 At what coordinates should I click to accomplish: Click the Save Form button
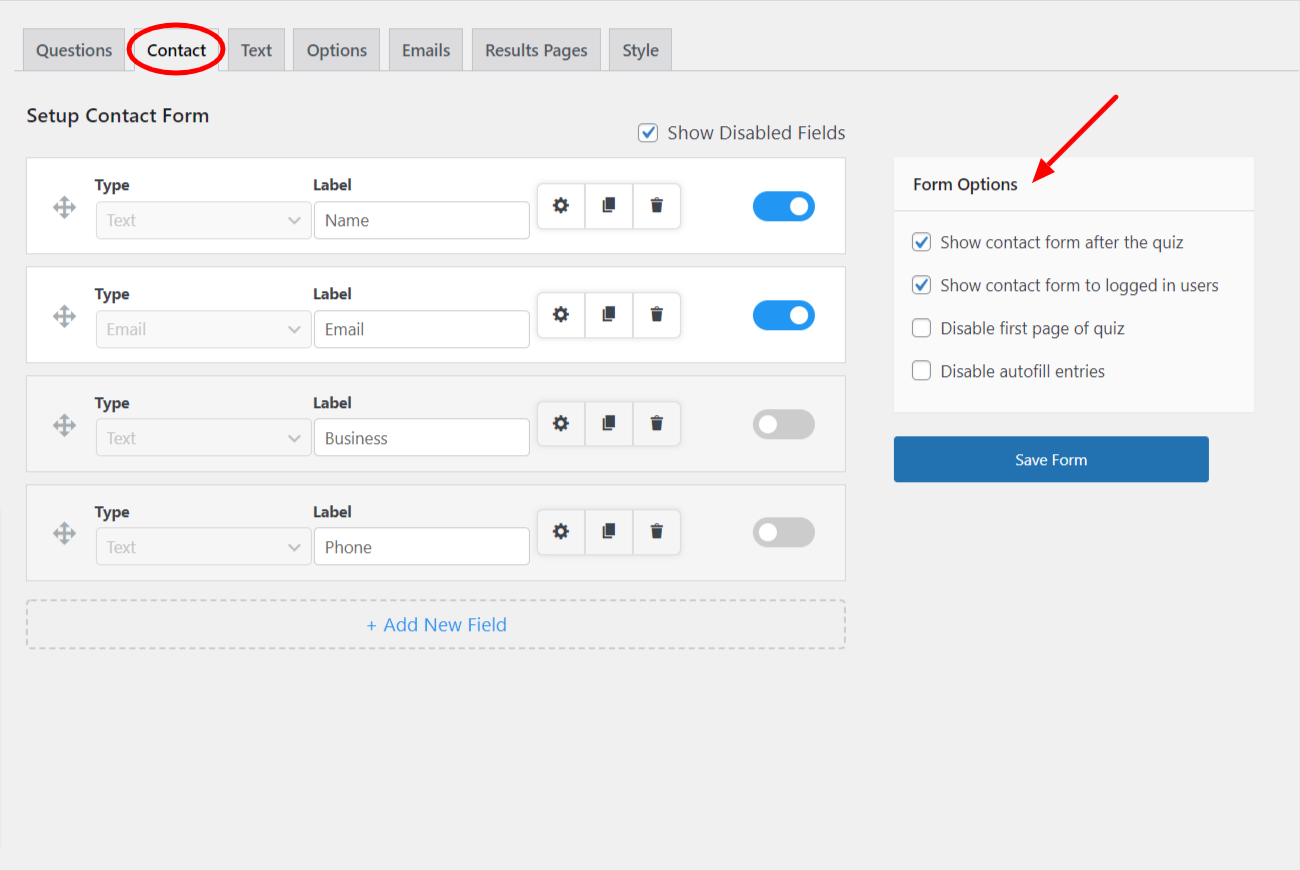tap(1050, 459)
